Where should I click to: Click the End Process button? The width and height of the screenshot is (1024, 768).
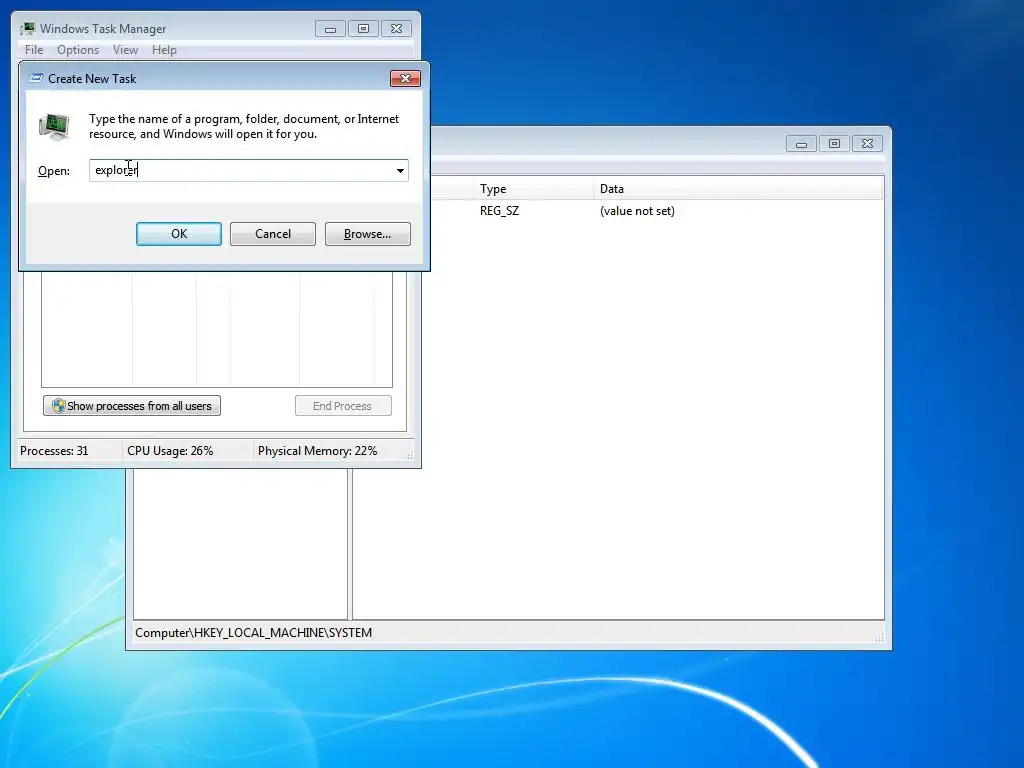click(343, 406)
